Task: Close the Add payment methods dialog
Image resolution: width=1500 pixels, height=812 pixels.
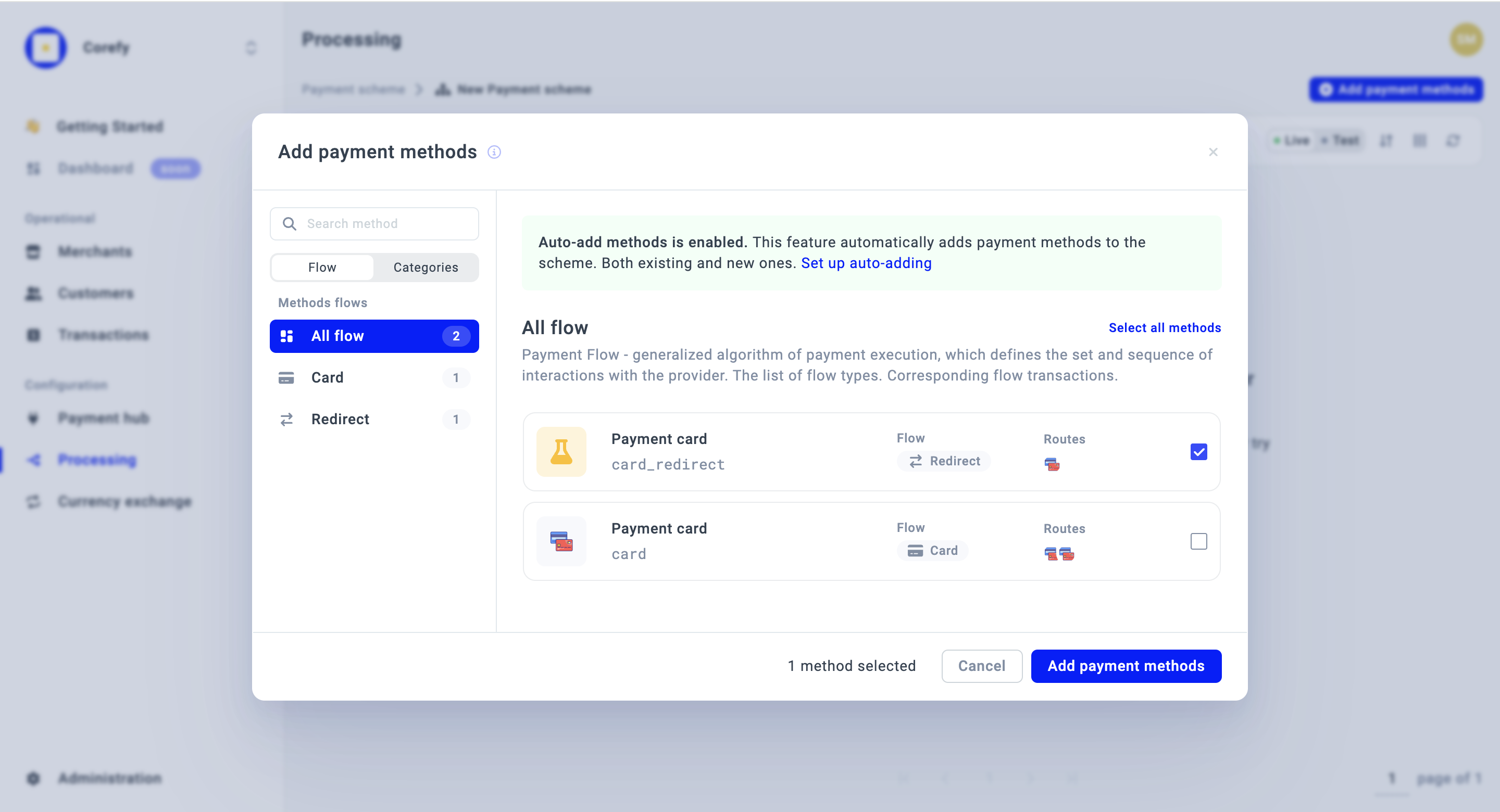Action: pos(1213,152)
